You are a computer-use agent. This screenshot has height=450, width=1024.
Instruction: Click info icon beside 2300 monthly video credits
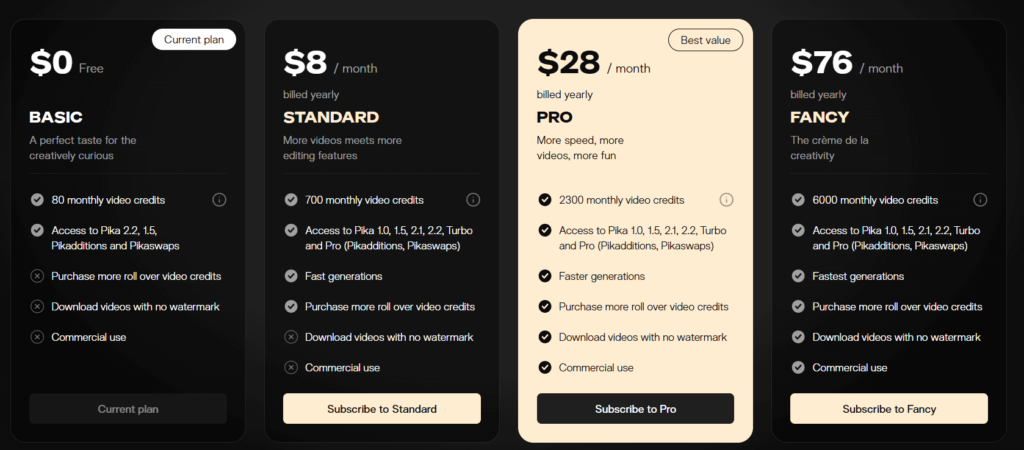pos(726,200)
